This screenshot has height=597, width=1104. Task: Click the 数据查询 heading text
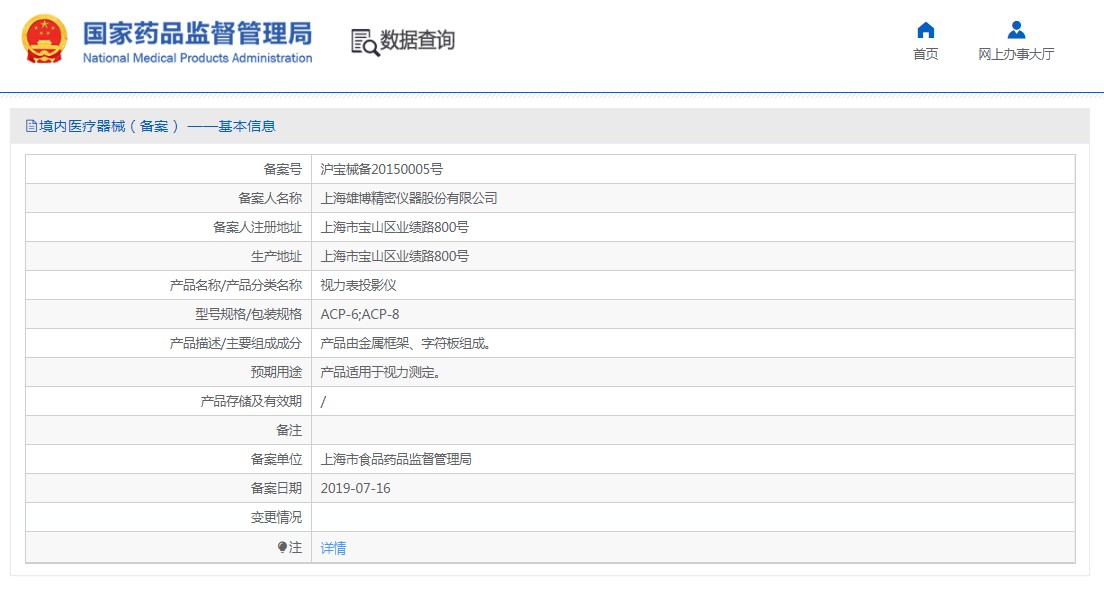click(x=417, y=41)
